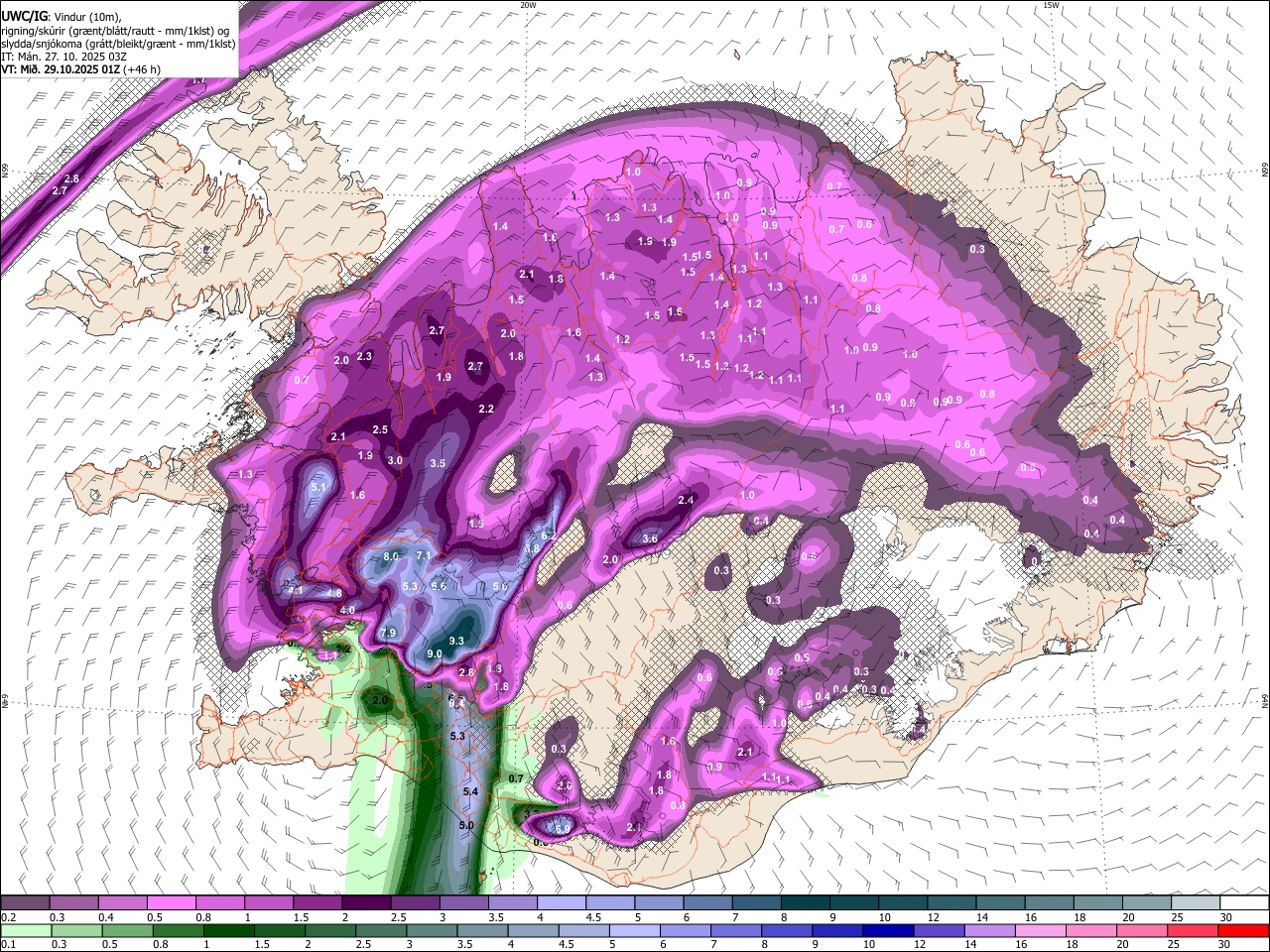1270x952 pixels.
Task: Click the 3.0 value on the map
Action: 395,461
